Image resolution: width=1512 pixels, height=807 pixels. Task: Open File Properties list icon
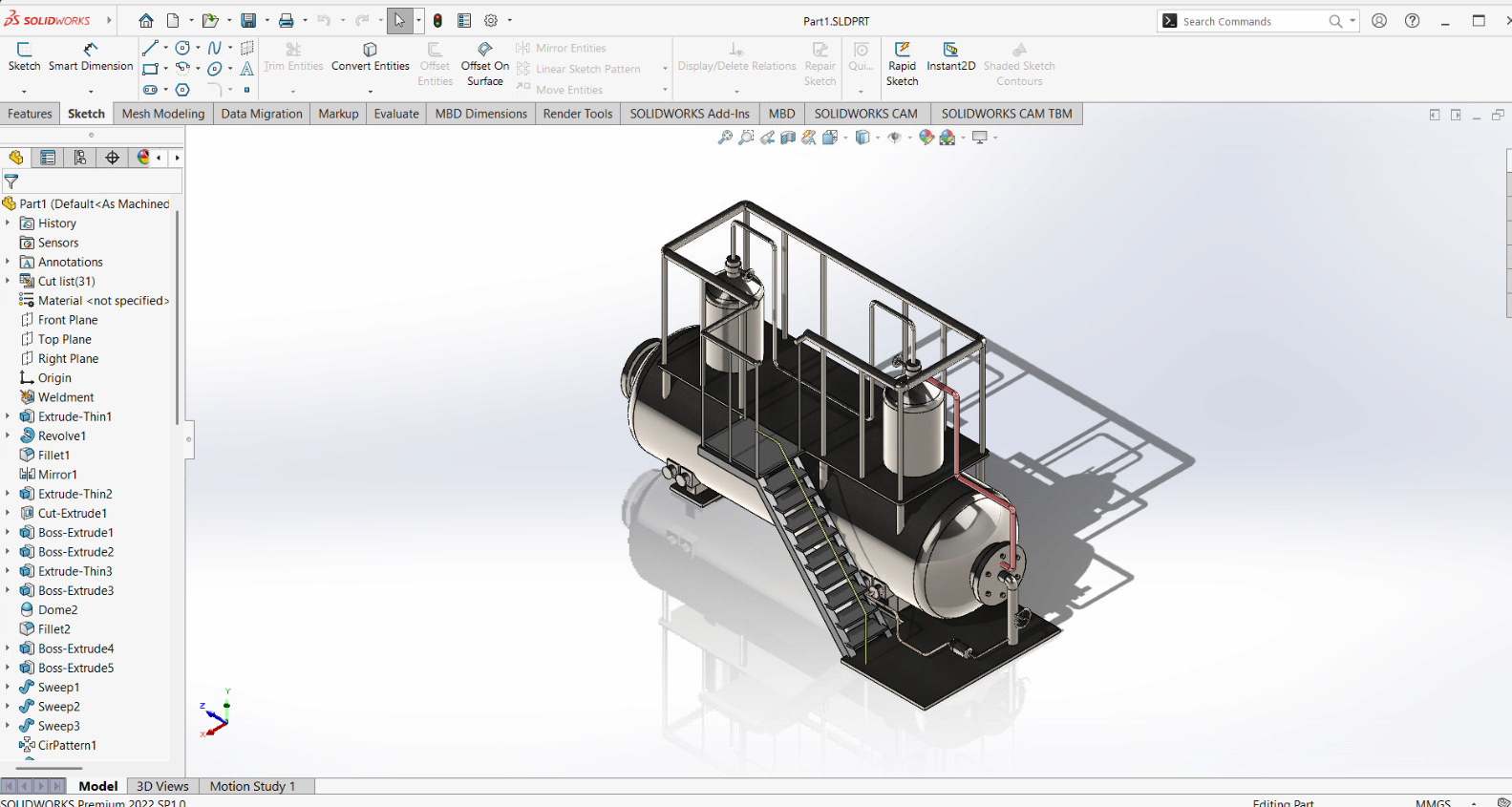[464, 20]
